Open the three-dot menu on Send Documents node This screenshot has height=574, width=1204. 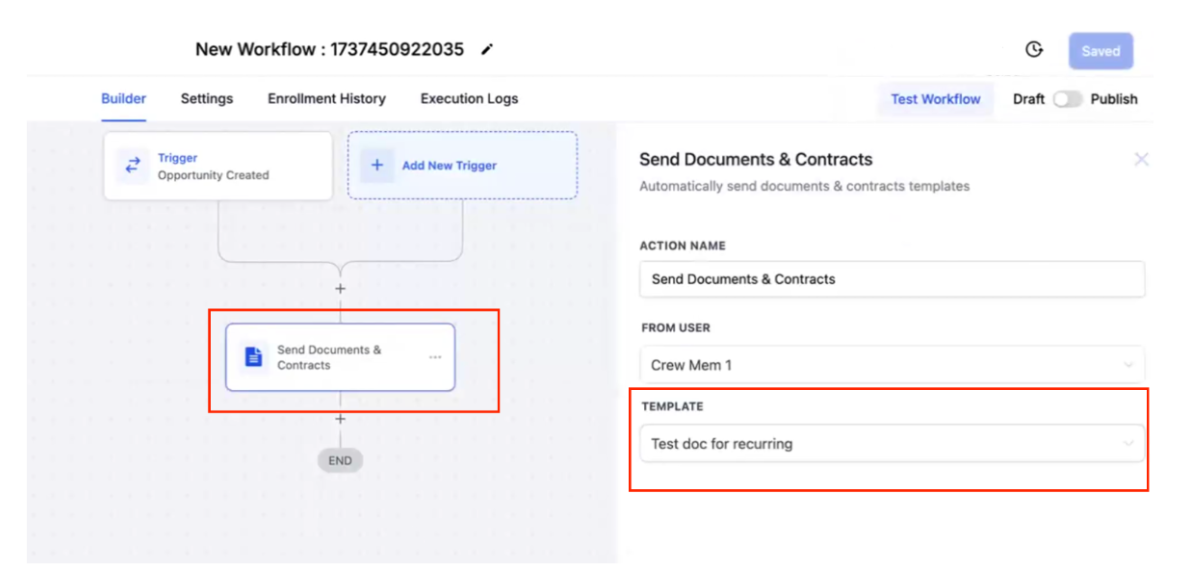(x=435, y=357)
